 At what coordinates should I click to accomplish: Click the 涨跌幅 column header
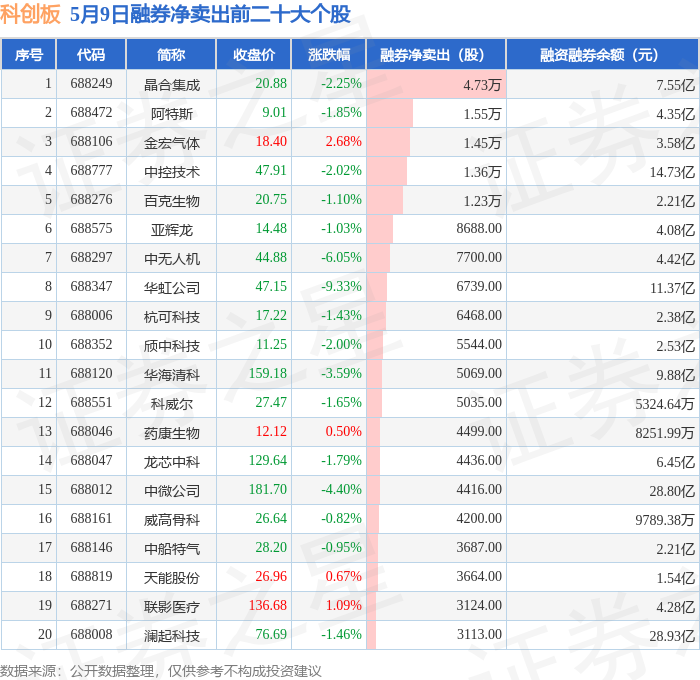pyautogui.click(x=329, y=54)
